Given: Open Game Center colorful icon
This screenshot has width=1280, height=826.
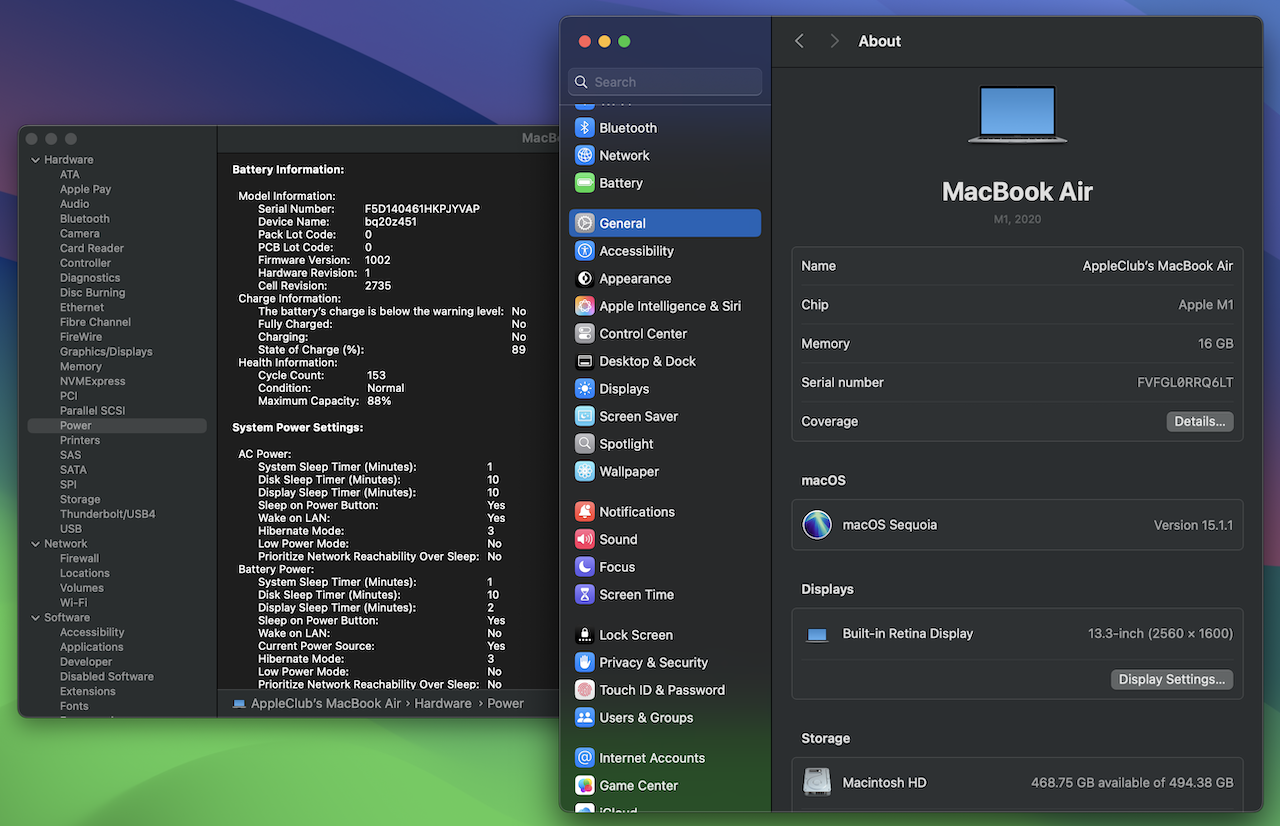Looking at the screenshot, I should click(x=585, y=785).
